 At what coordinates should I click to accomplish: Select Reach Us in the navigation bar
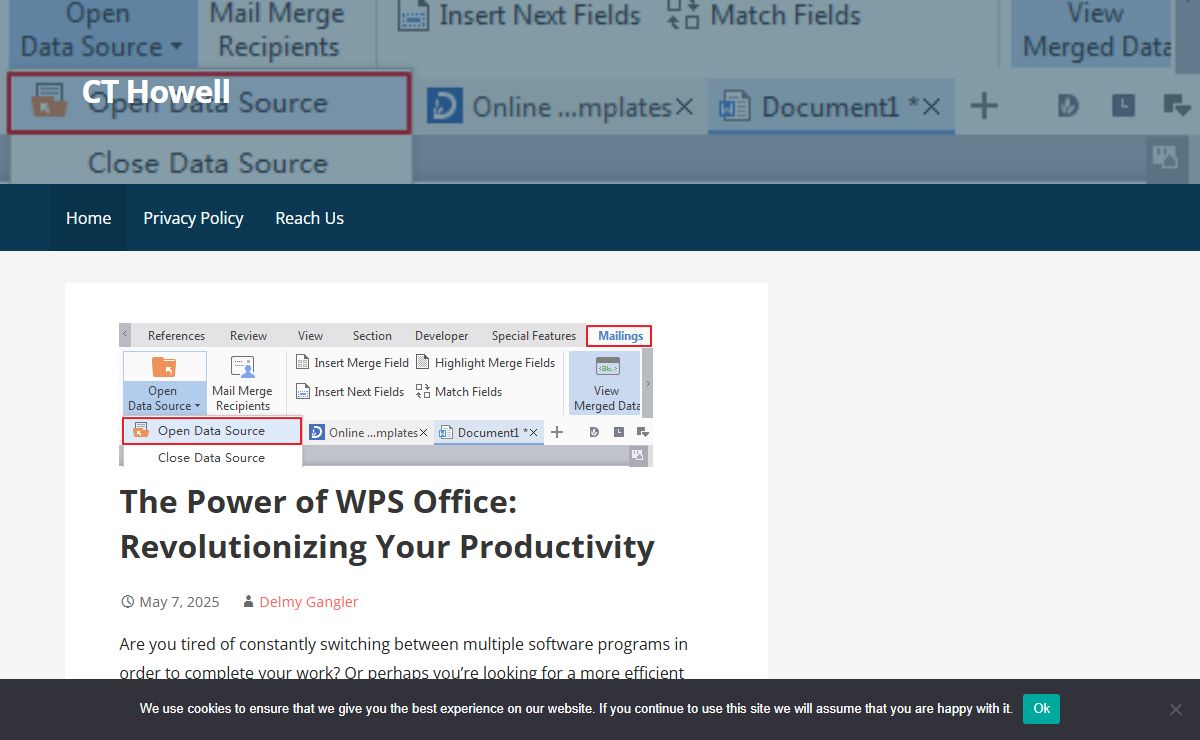(x=310, y=218)
